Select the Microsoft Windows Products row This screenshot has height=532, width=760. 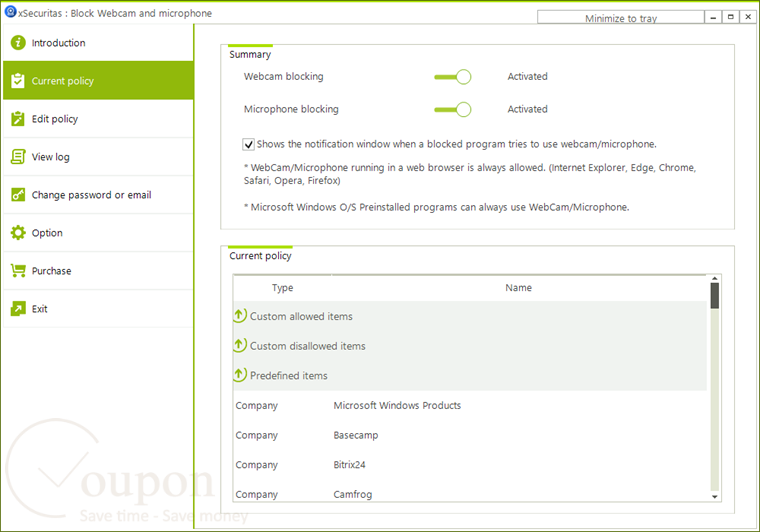470,405
